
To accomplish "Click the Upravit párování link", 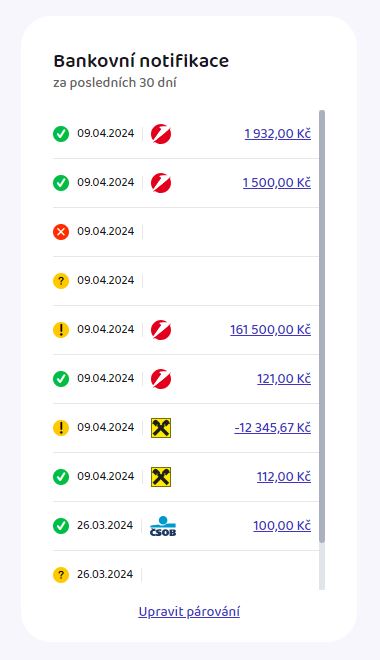I will pyautogui.click(x=189, y=612).
